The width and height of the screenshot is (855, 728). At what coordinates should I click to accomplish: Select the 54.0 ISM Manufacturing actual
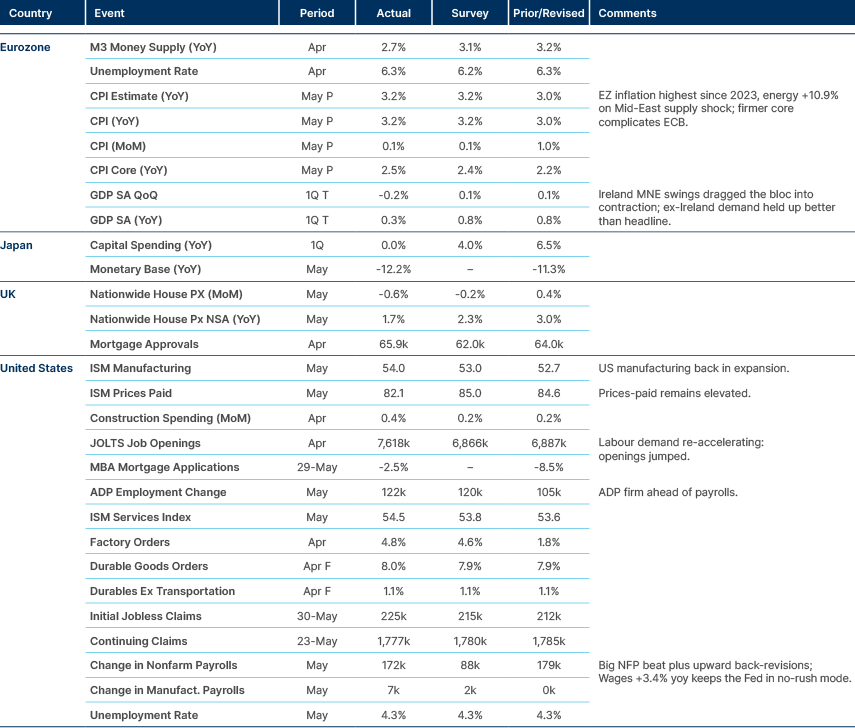(393, 368)
